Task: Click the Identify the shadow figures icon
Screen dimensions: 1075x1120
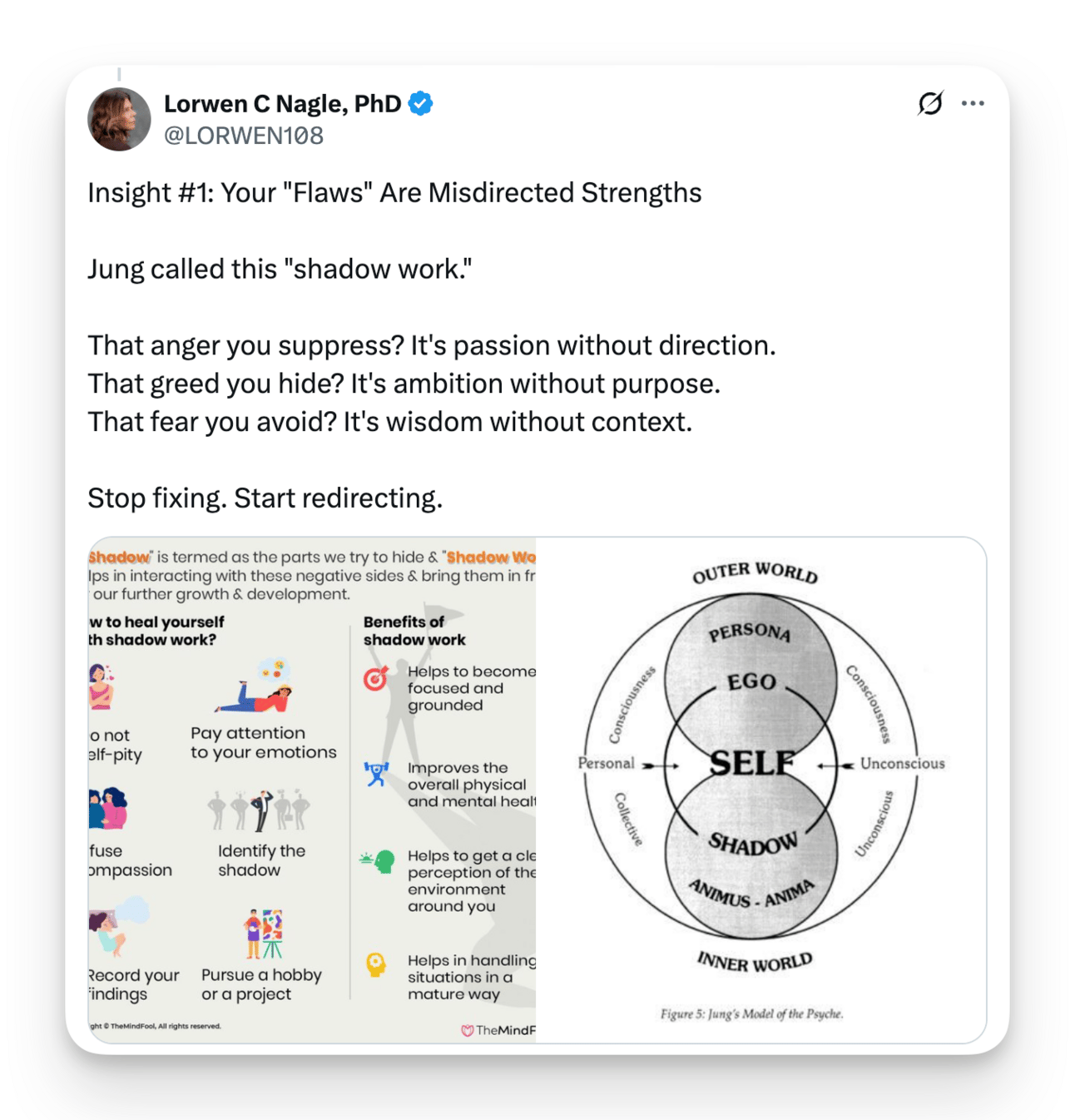Action: (259, 810)
